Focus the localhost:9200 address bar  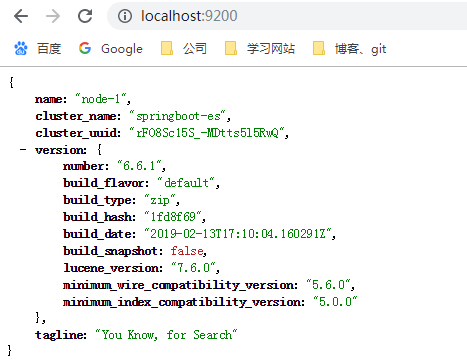[287, 16]
